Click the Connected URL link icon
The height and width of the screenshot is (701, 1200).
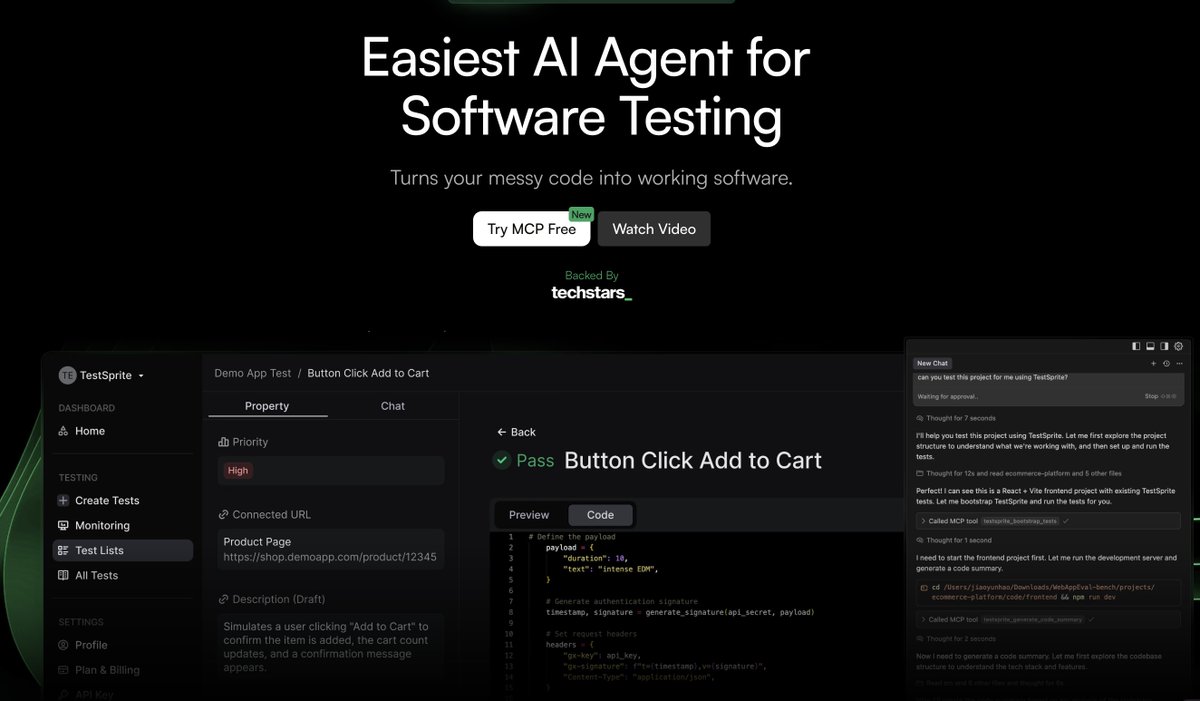coord(223,515)
